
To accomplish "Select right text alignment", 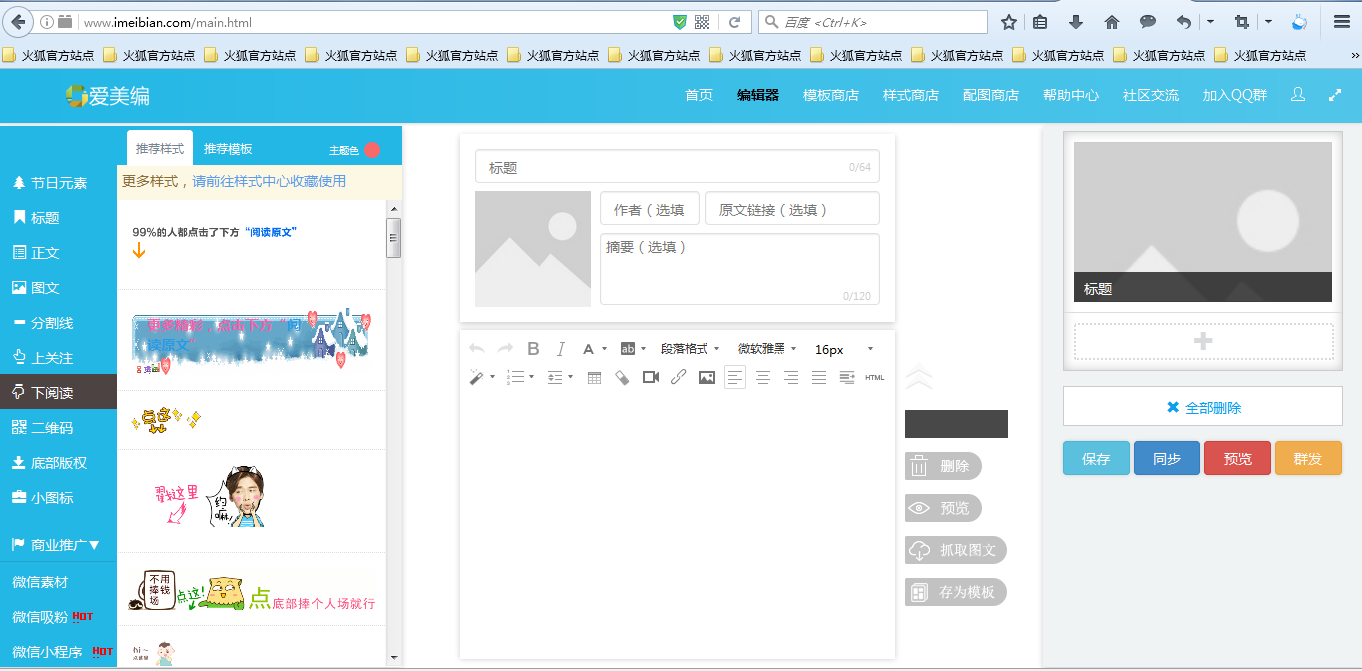I will pyautogui.click(x=791, y=377).
